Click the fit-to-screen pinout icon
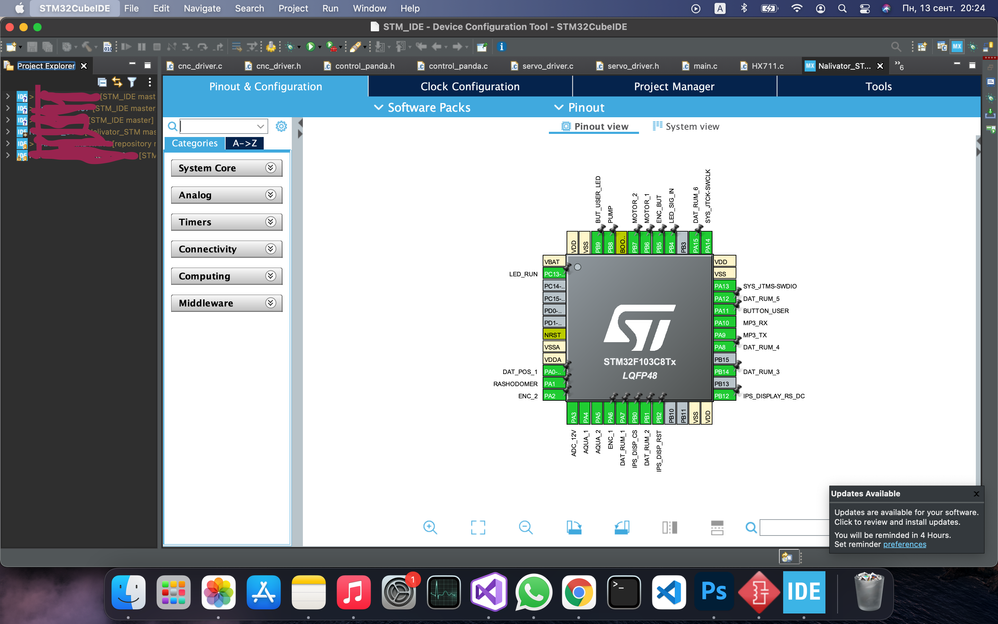 point(478,527)
